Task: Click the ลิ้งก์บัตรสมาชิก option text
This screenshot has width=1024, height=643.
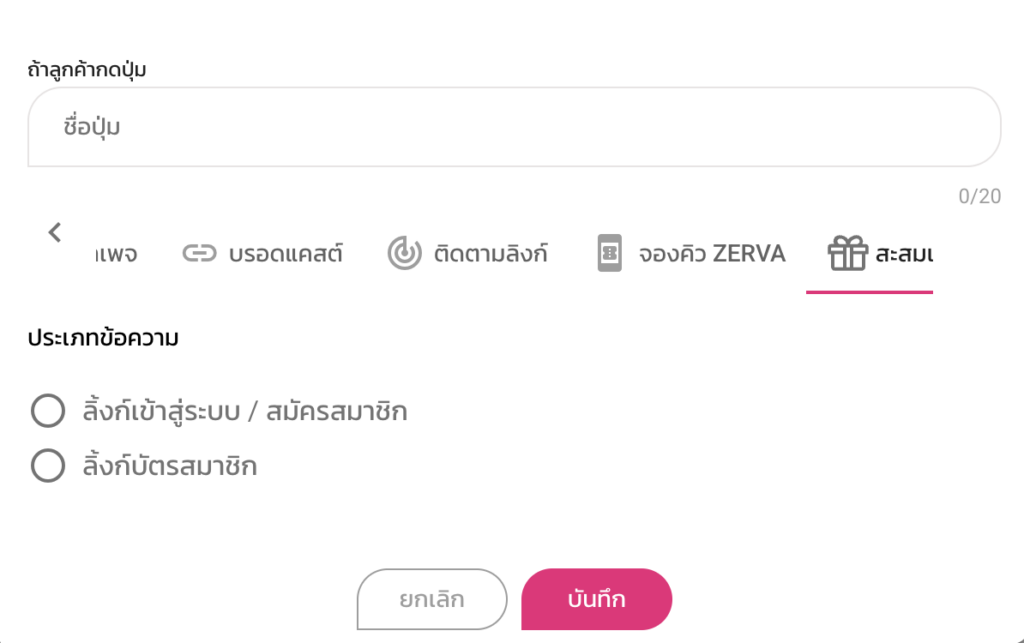Action: tap(170, 466)
